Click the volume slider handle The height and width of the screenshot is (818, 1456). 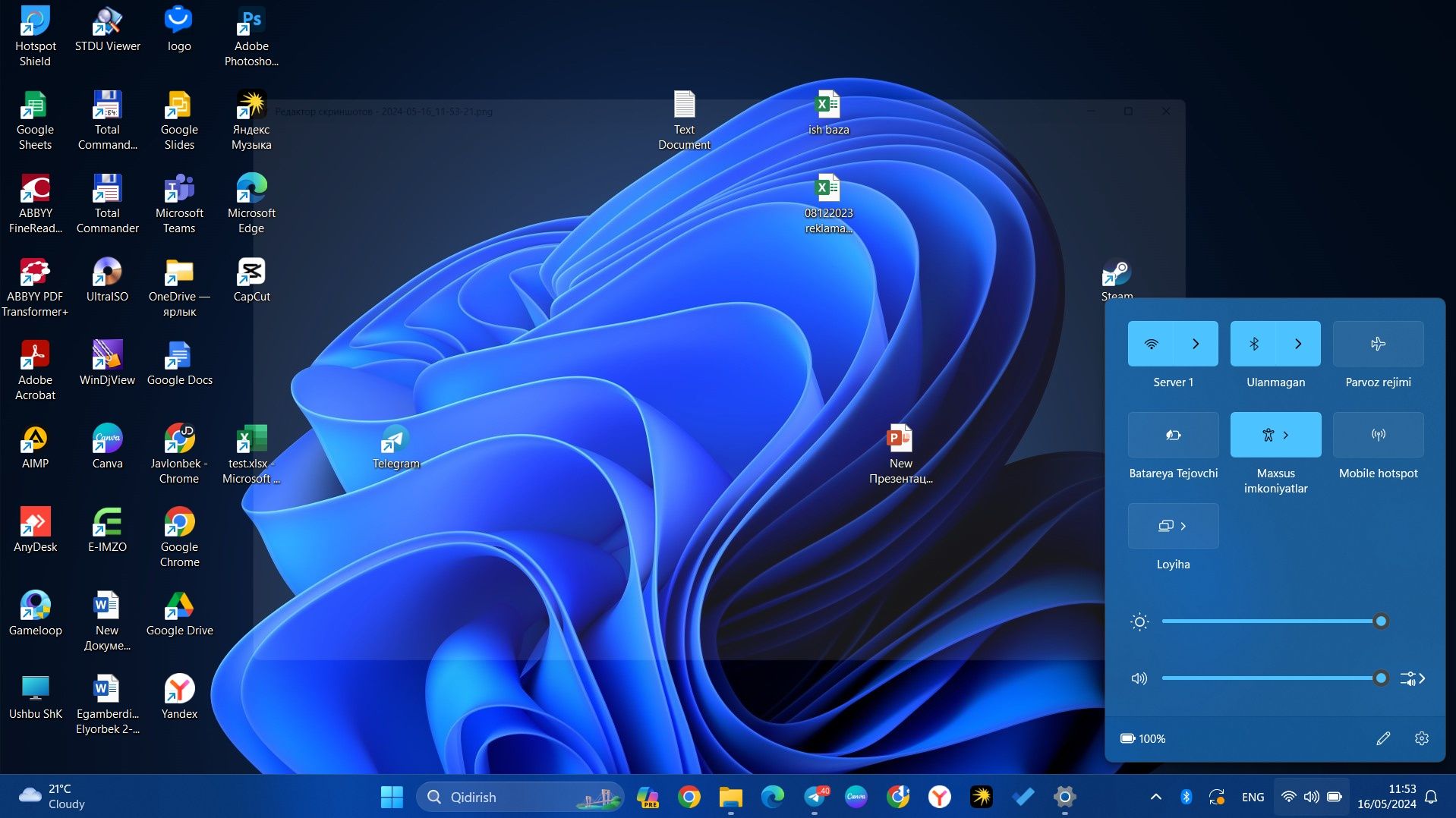(1381, 678)
